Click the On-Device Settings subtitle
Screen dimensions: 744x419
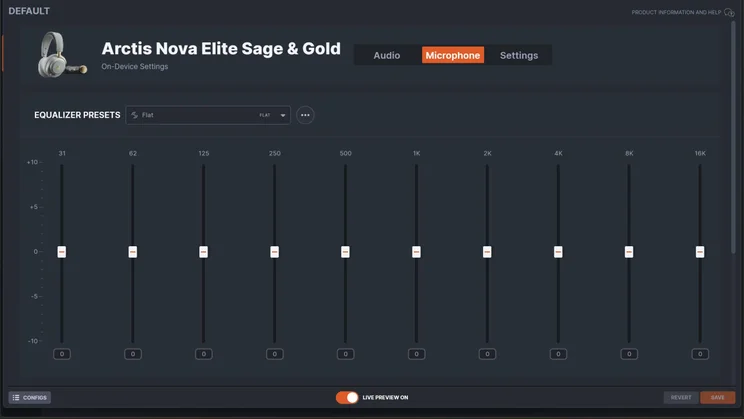(135, 66)
